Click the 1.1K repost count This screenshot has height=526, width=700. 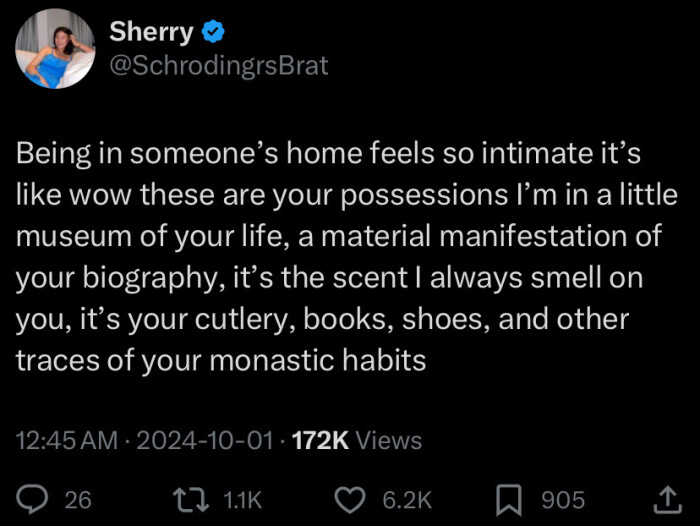point(239,500)
